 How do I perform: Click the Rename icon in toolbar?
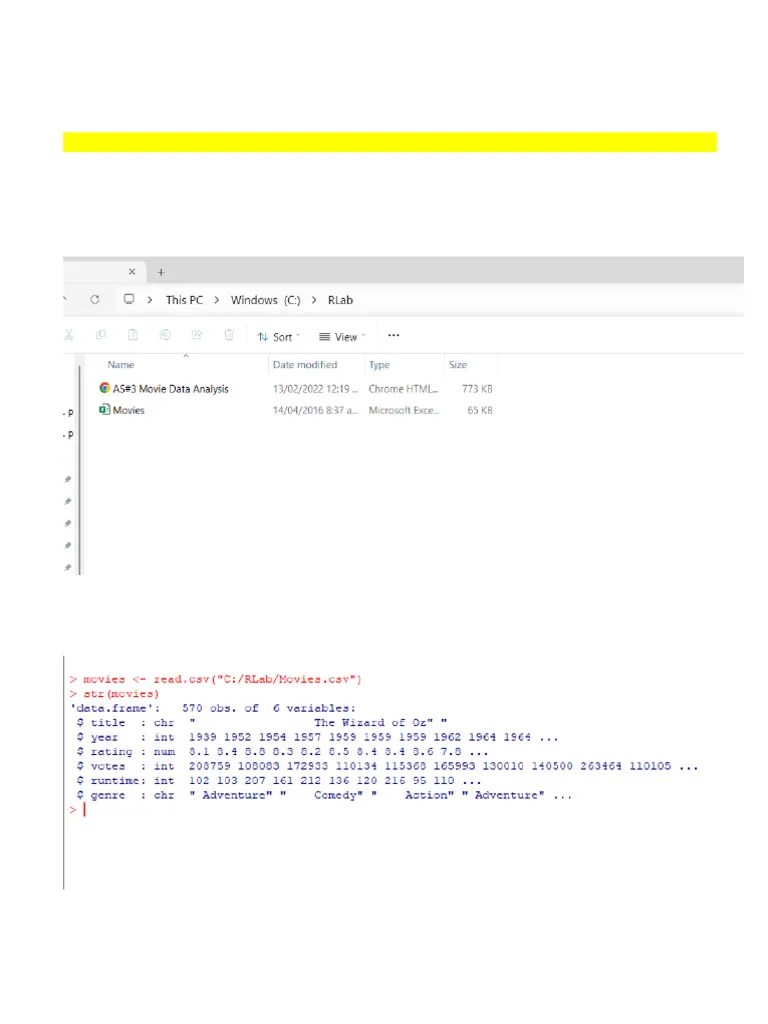tap(165, 335)
